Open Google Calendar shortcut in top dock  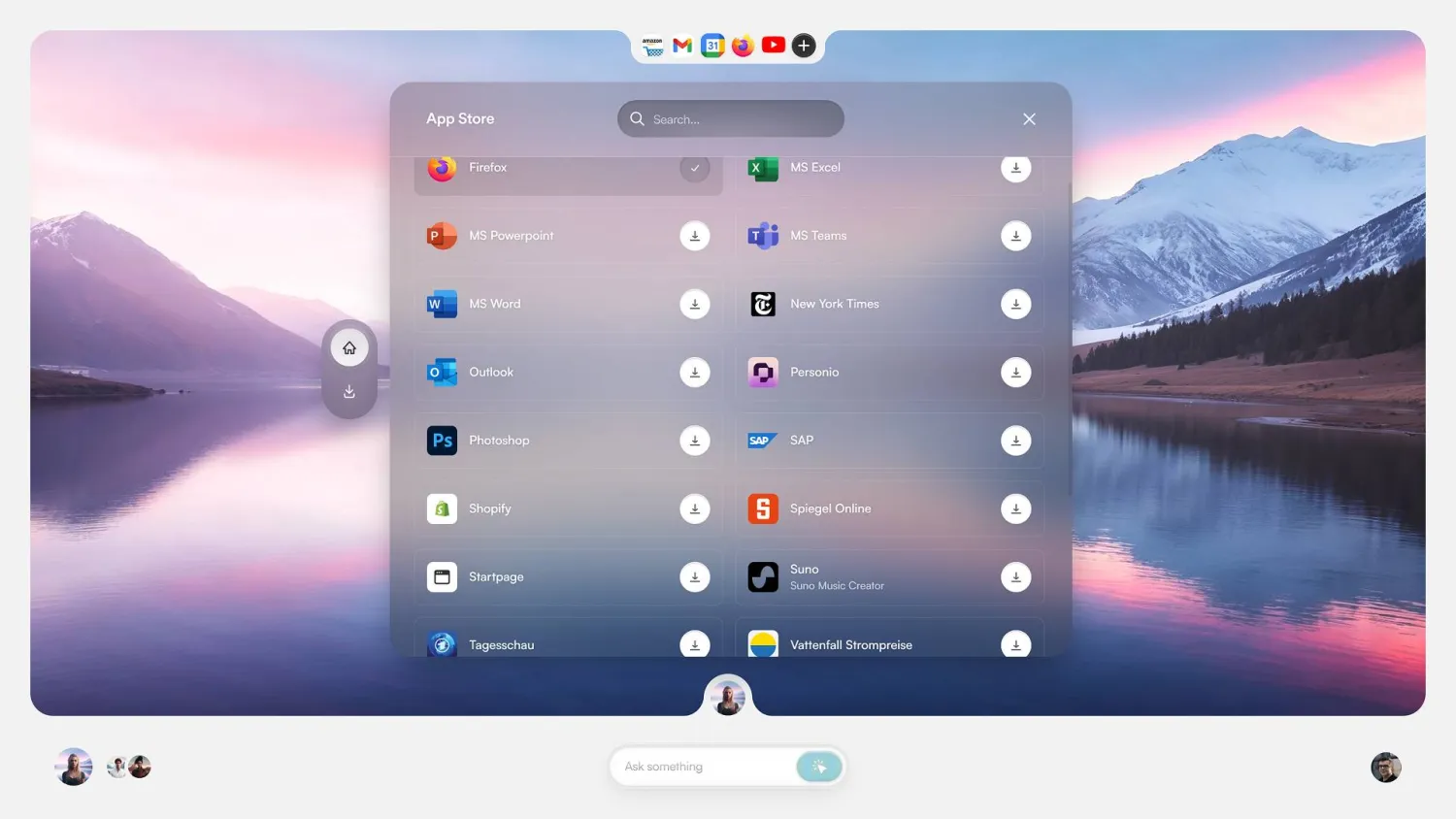[x=713, y=46]
